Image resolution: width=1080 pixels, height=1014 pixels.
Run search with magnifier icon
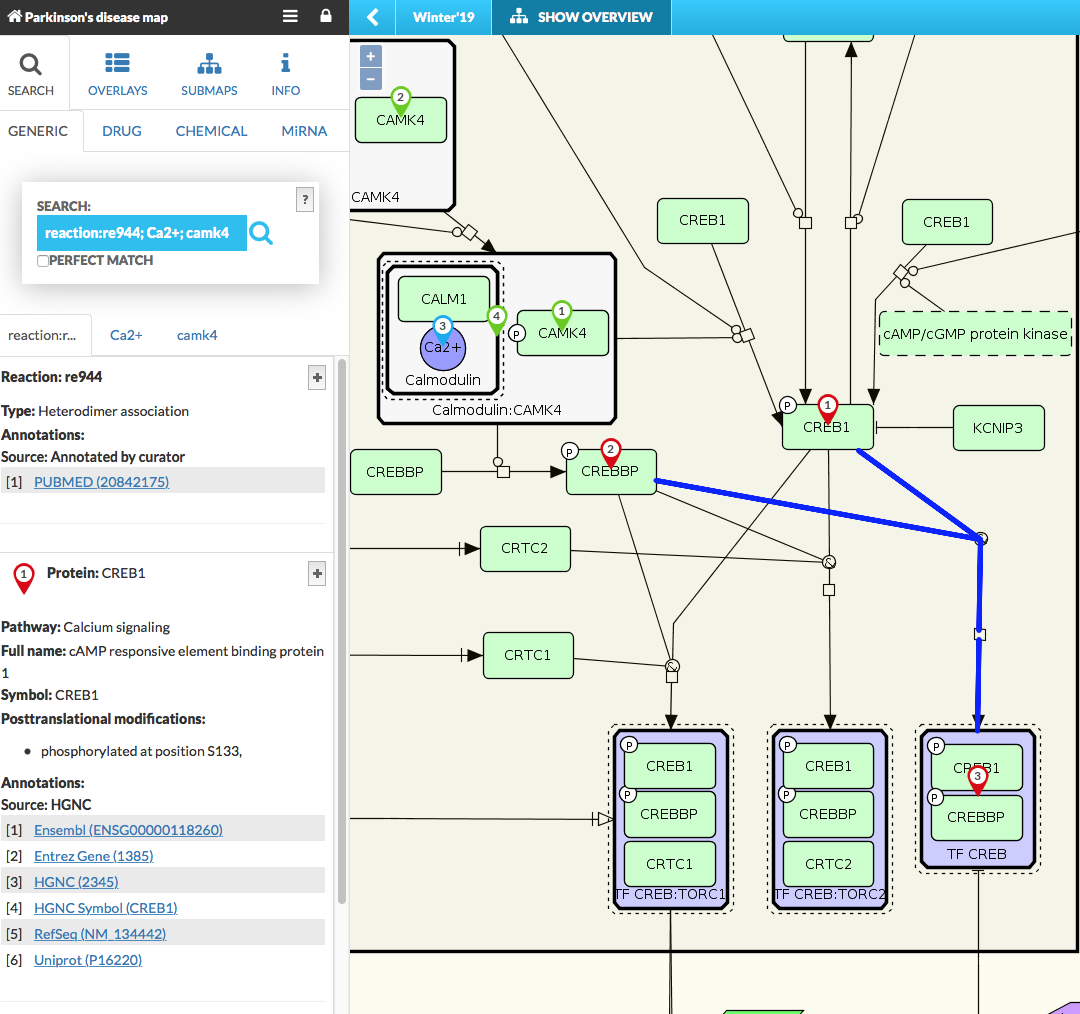(x=261, y=233)
